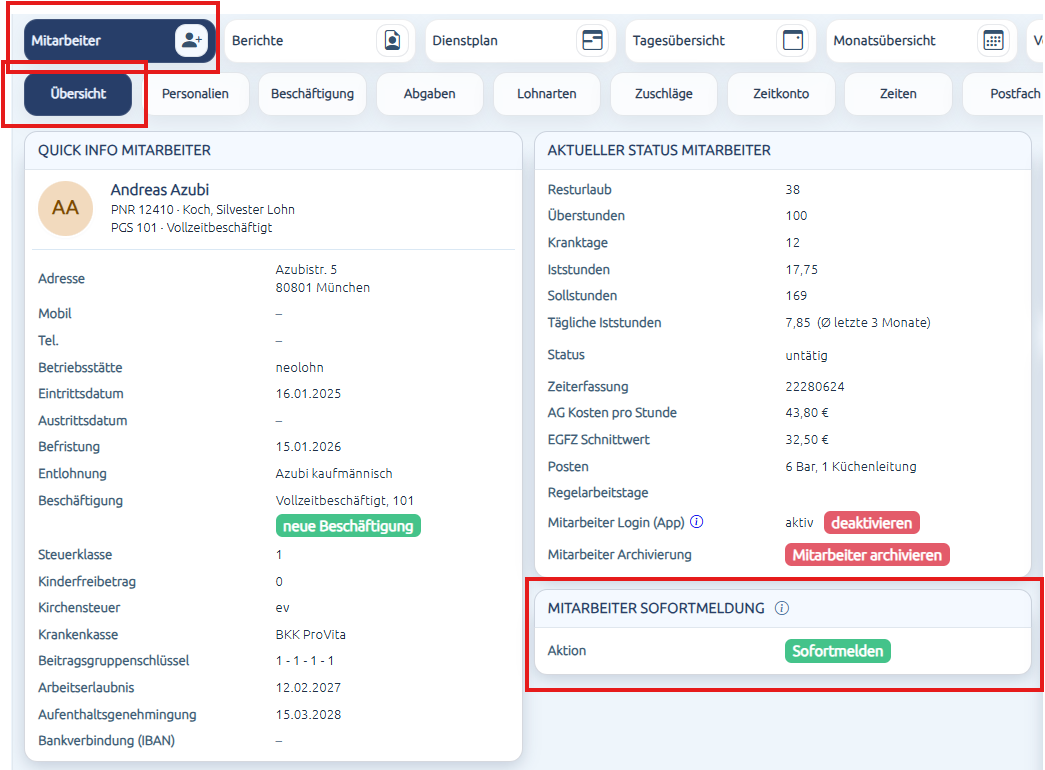The width and height of the screenshot is (1045, 770).
Task: Click the green Sofortmelden button
Action: (838, 651)
